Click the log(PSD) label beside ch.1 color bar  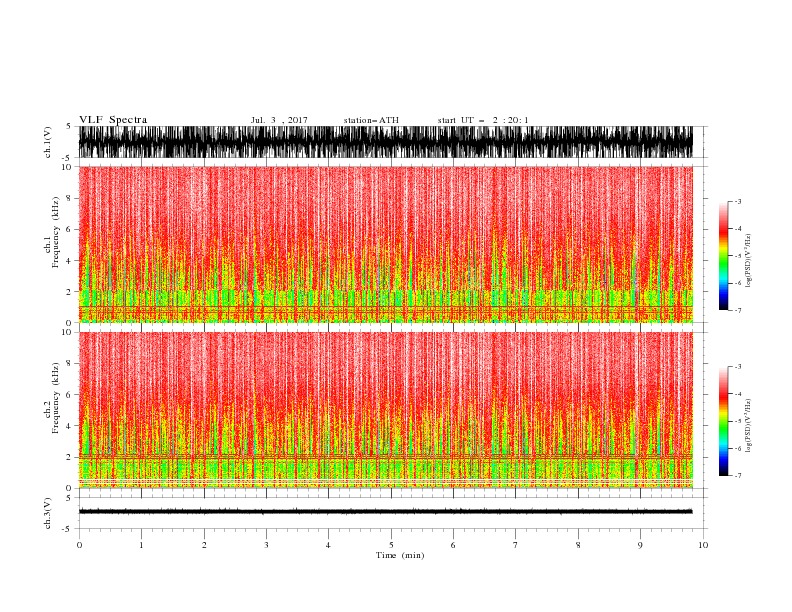[x=749, y=260]
